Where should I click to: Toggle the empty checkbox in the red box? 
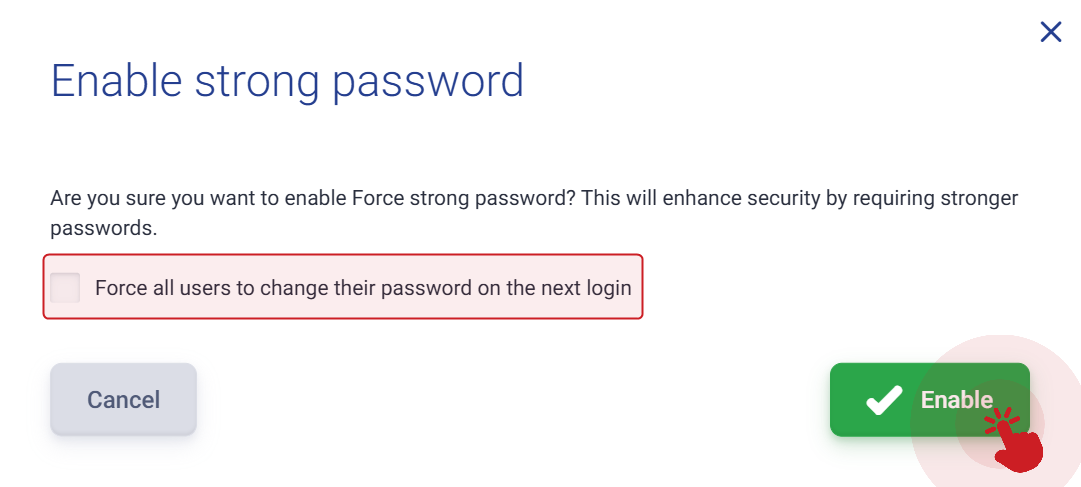point(65,287)
